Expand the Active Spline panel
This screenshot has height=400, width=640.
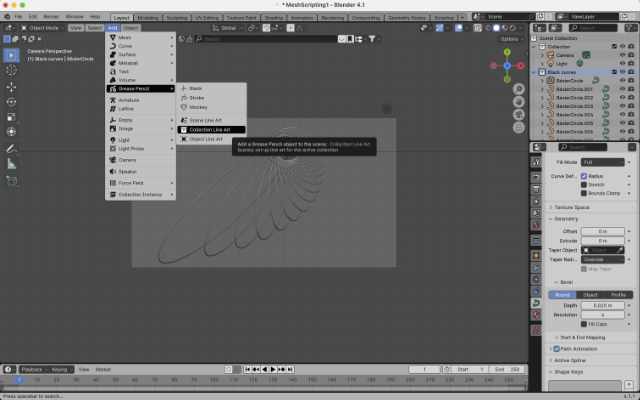pos(569,360)
